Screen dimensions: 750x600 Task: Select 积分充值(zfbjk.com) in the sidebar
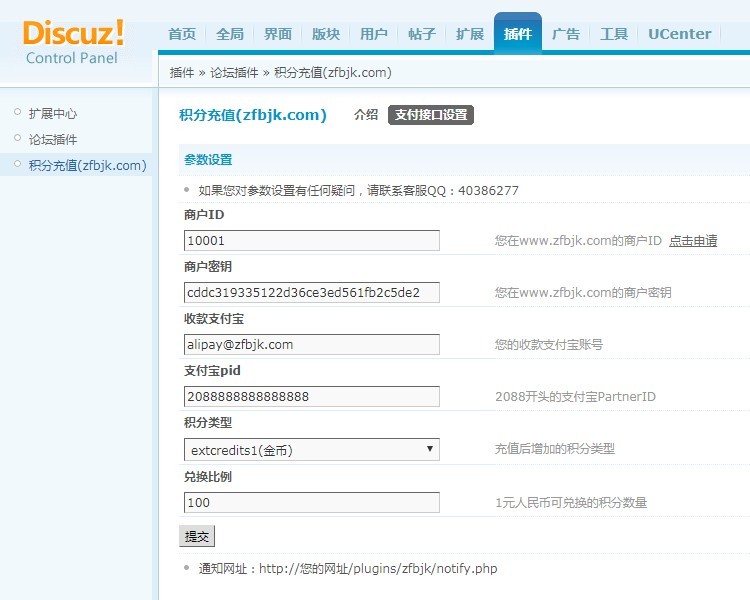point(88,165)
